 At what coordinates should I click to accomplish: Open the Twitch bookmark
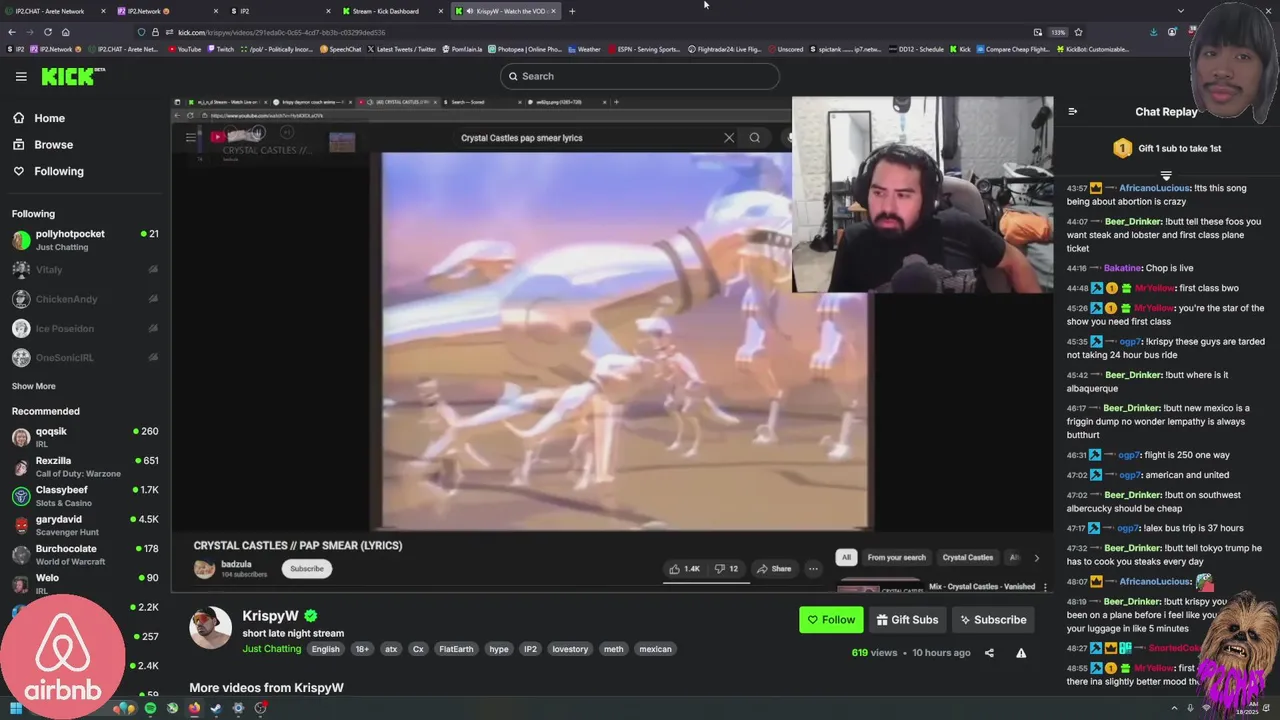pyautogui.click(x=220, y=49)
